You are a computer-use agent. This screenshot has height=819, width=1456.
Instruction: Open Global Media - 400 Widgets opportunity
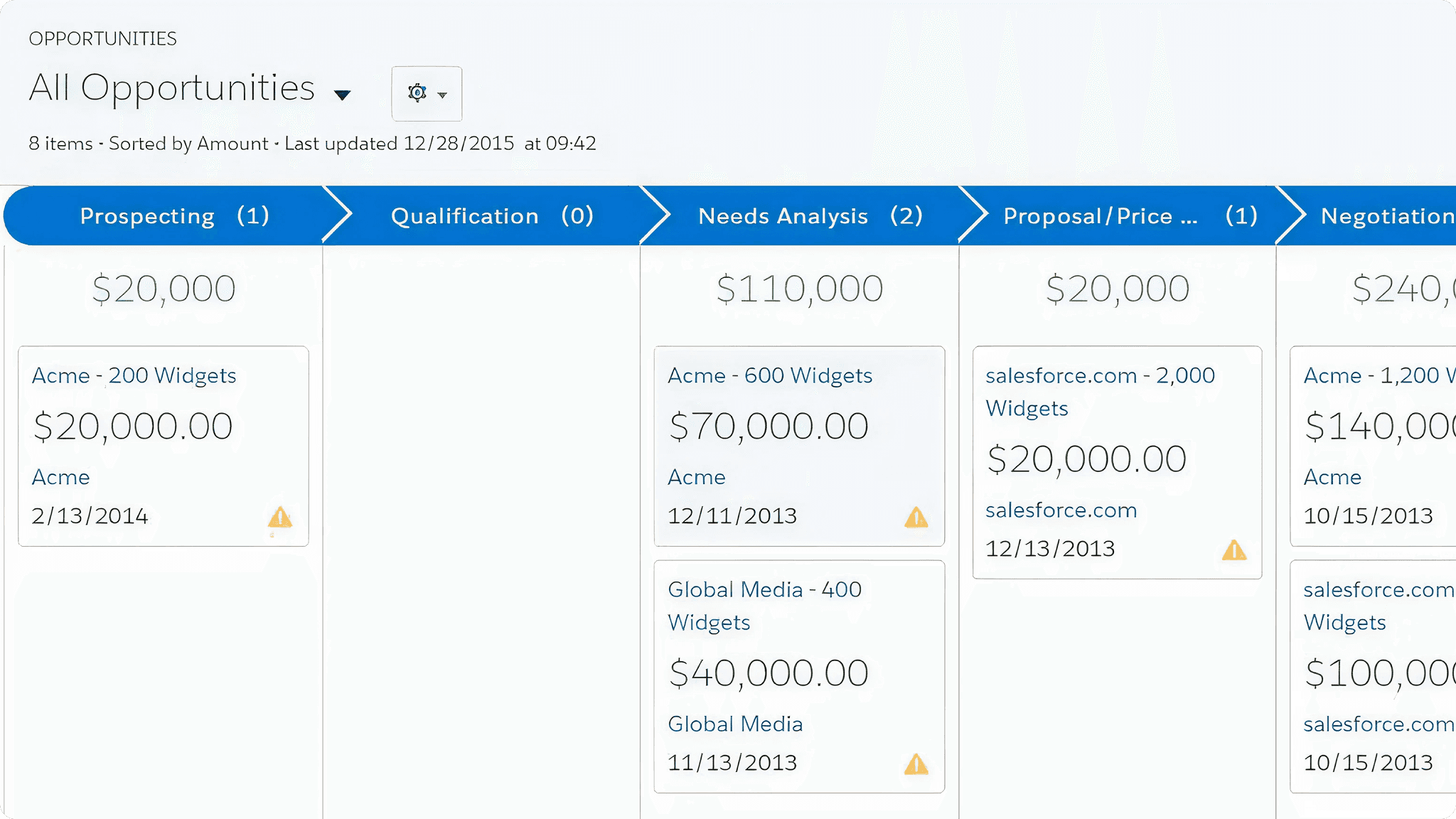764,606
